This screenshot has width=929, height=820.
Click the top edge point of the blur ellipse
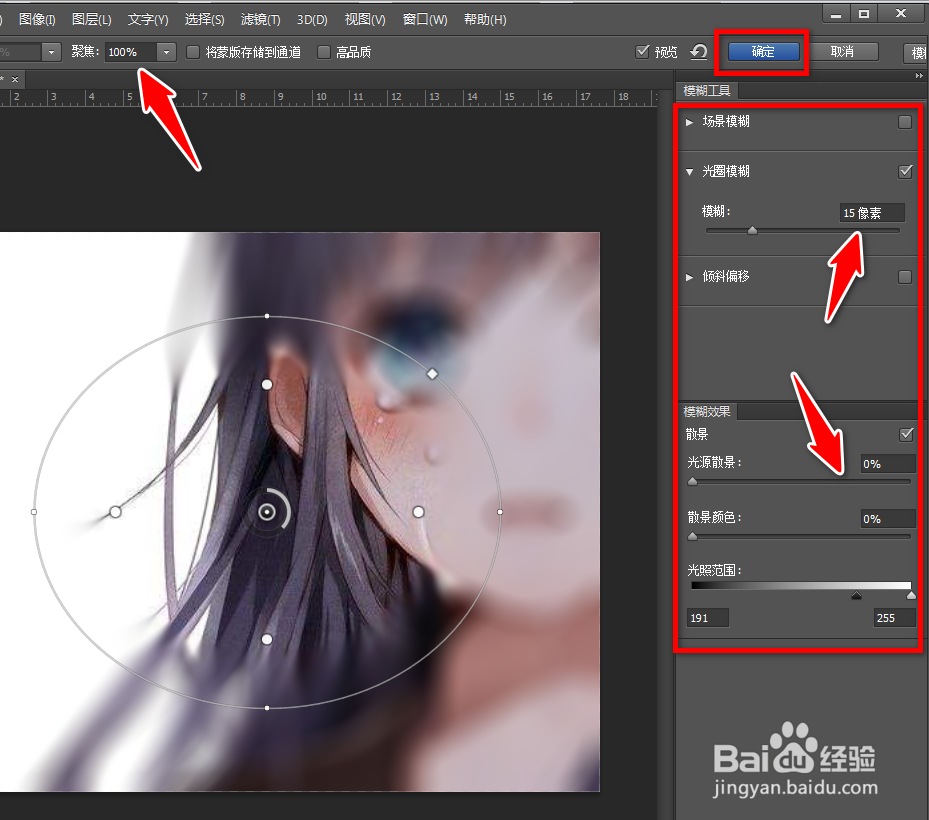(267, 316)
